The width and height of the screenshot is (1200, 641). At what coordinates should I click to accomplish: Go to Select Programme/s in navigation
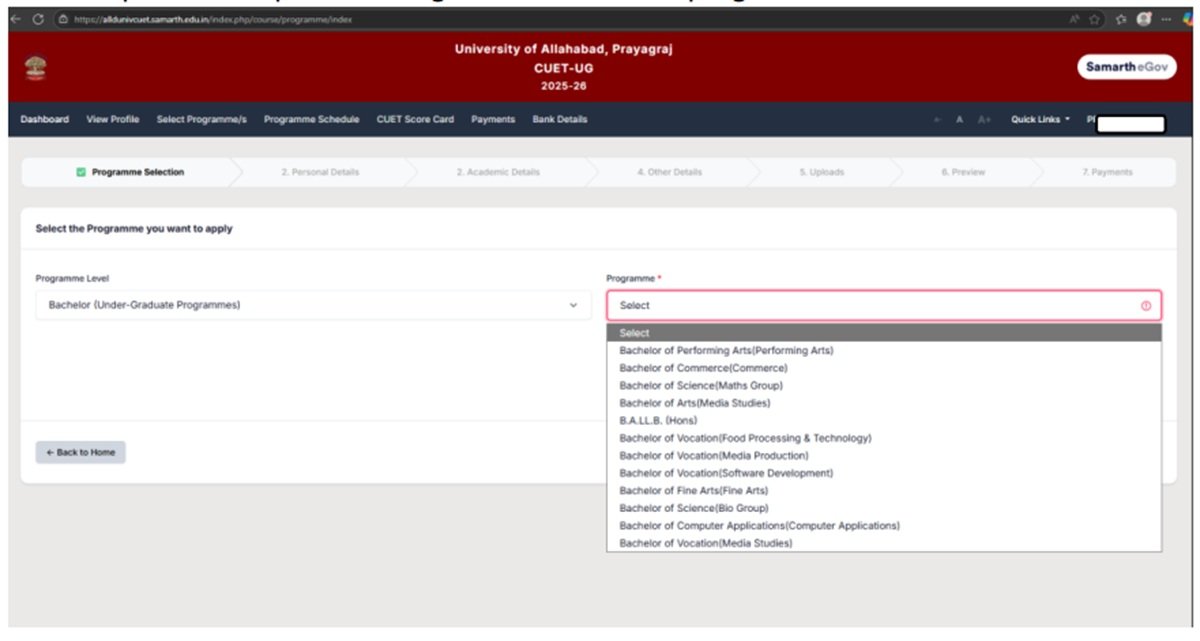201,120
